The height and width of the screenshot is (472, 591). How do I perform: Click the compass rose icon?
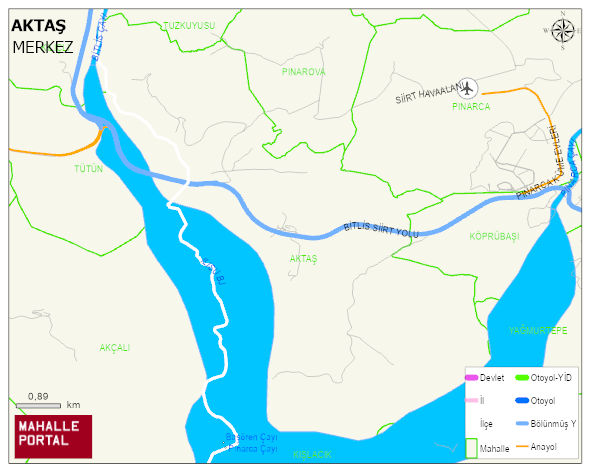[563, 31]
